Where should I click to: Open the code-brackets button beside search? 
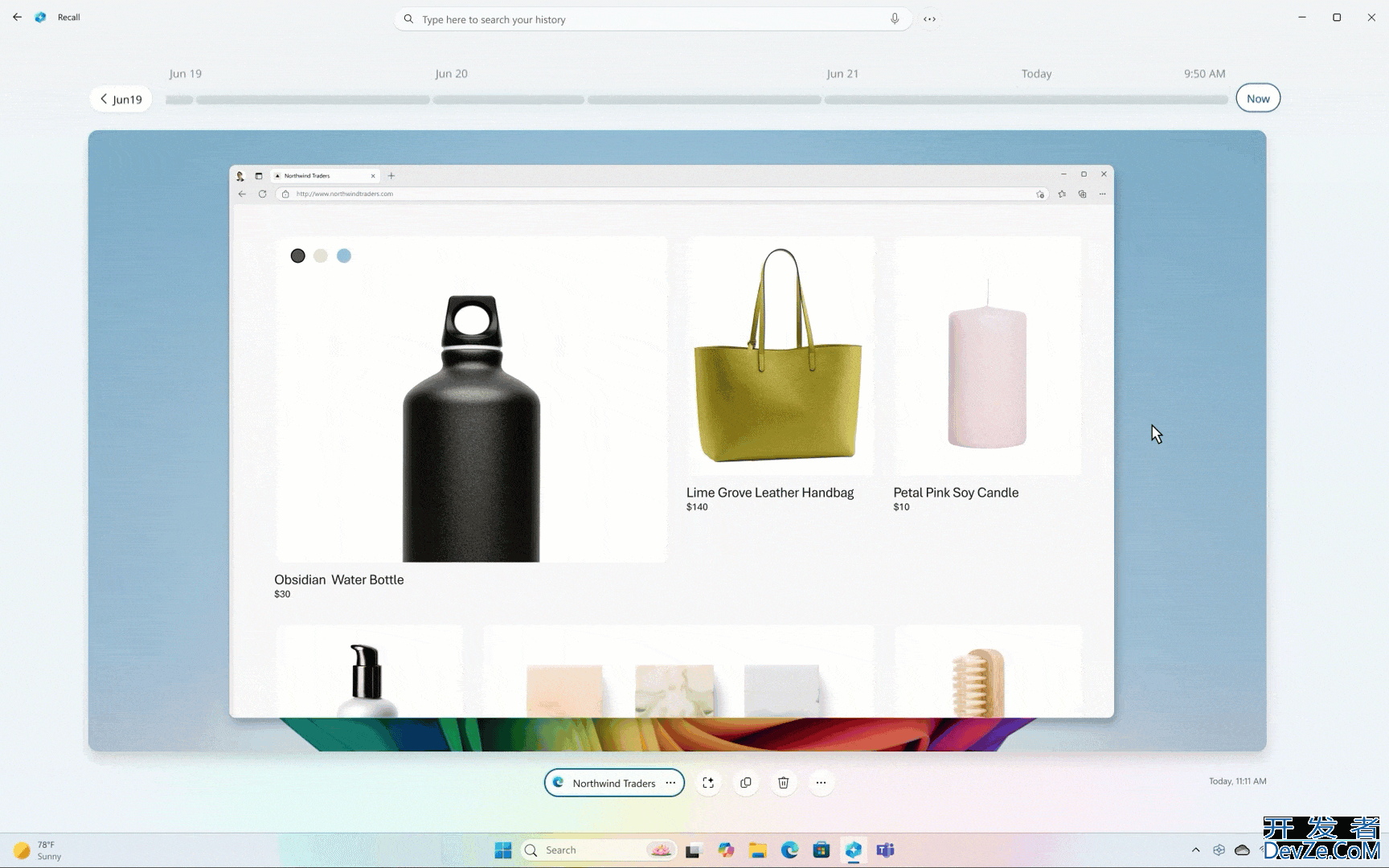click(x=929, y=19)
